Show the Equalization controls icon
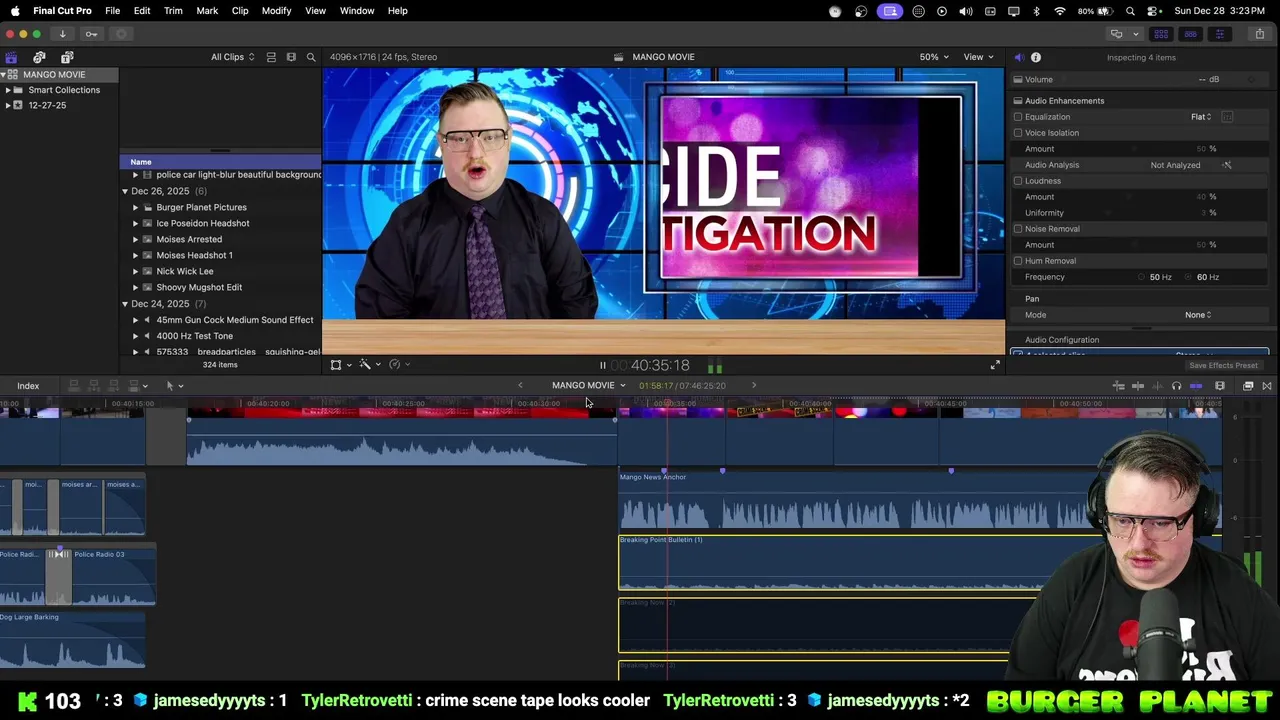The height and width of the screenshot is (720, 1280). coord(1227,117)
